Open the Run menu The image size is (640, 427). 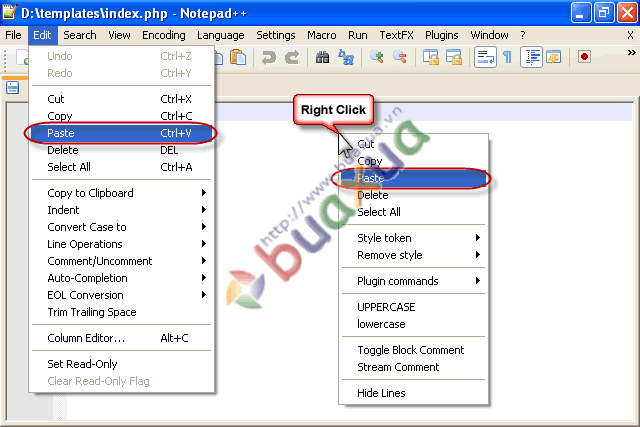358,35
